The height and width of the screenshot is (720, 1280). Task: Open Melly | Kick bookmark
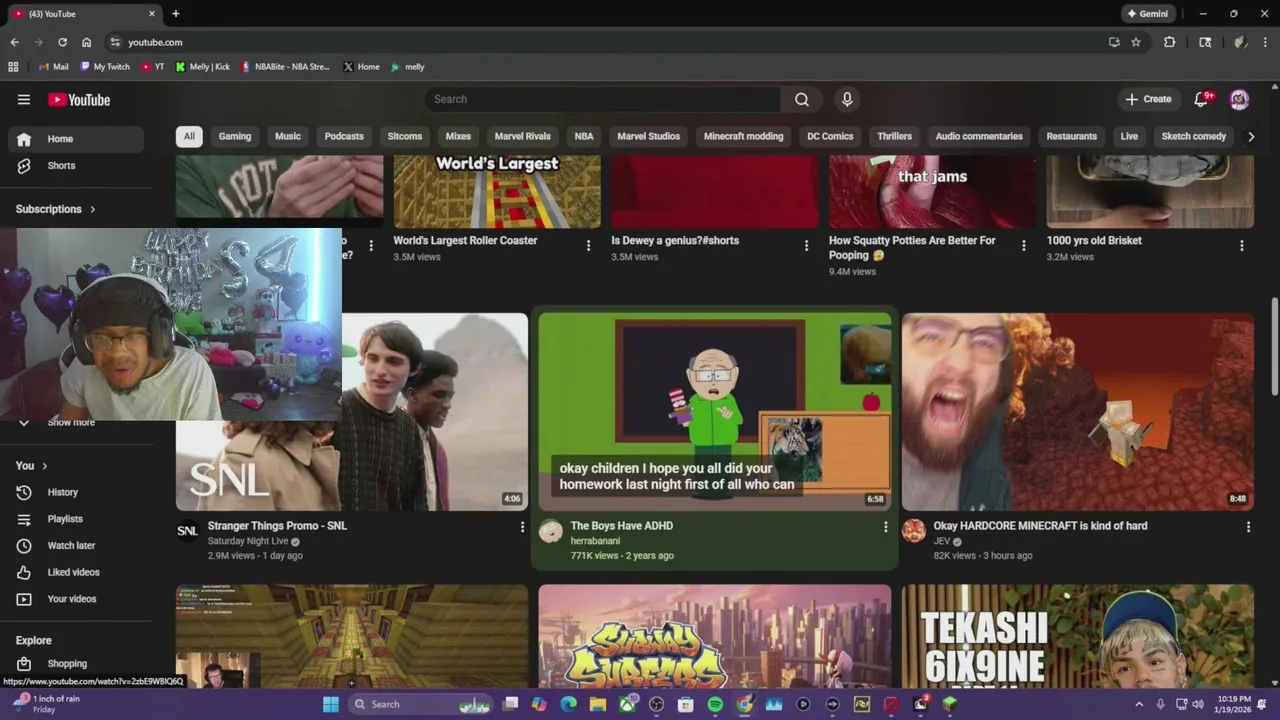point(202,67)
